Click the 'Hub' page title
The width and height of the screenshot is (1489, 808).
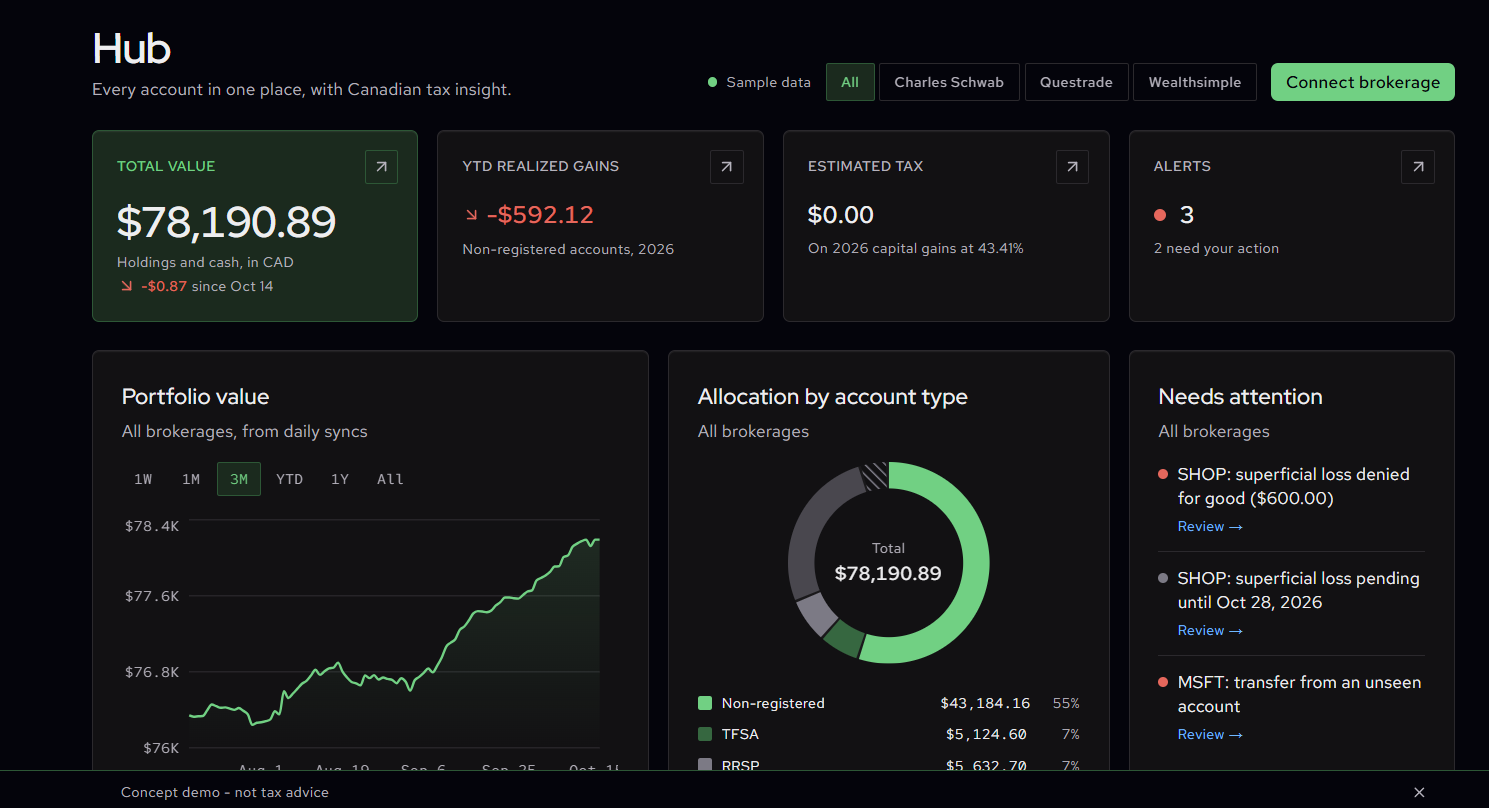click(132, 48)
